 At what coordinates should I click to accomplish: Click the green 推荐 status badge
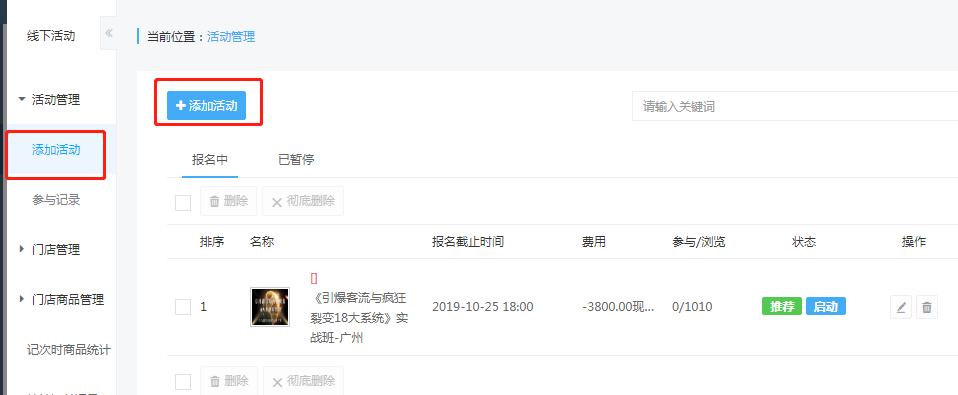click(x=781, y=306)
